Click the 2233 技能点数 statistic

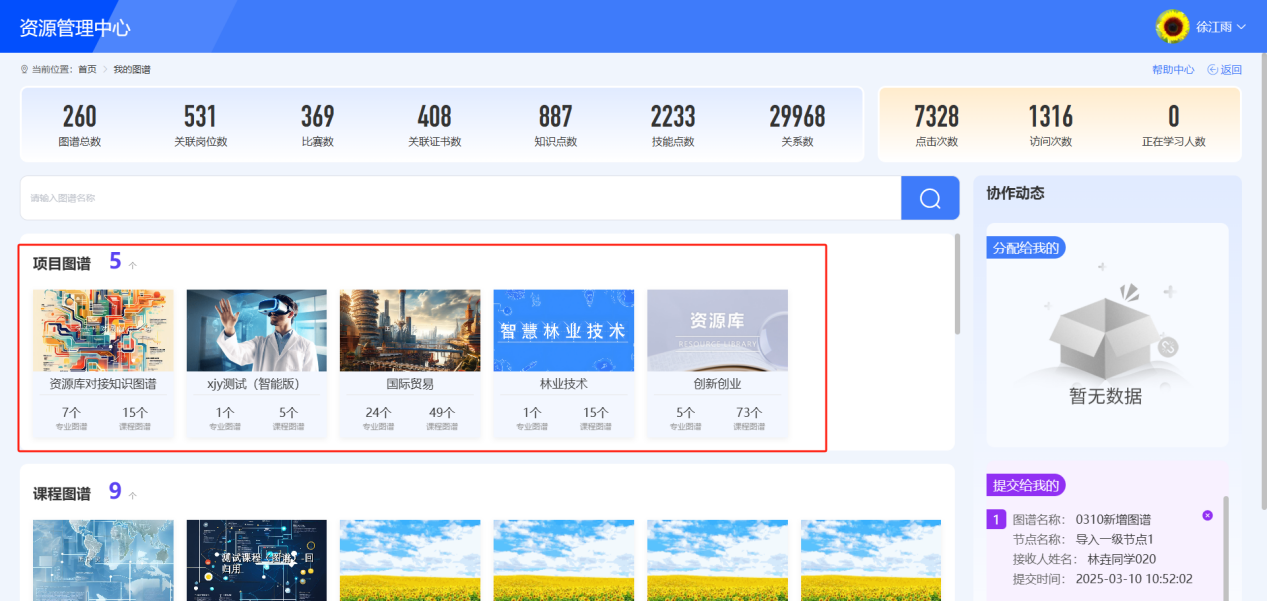(x=673, y=125)
